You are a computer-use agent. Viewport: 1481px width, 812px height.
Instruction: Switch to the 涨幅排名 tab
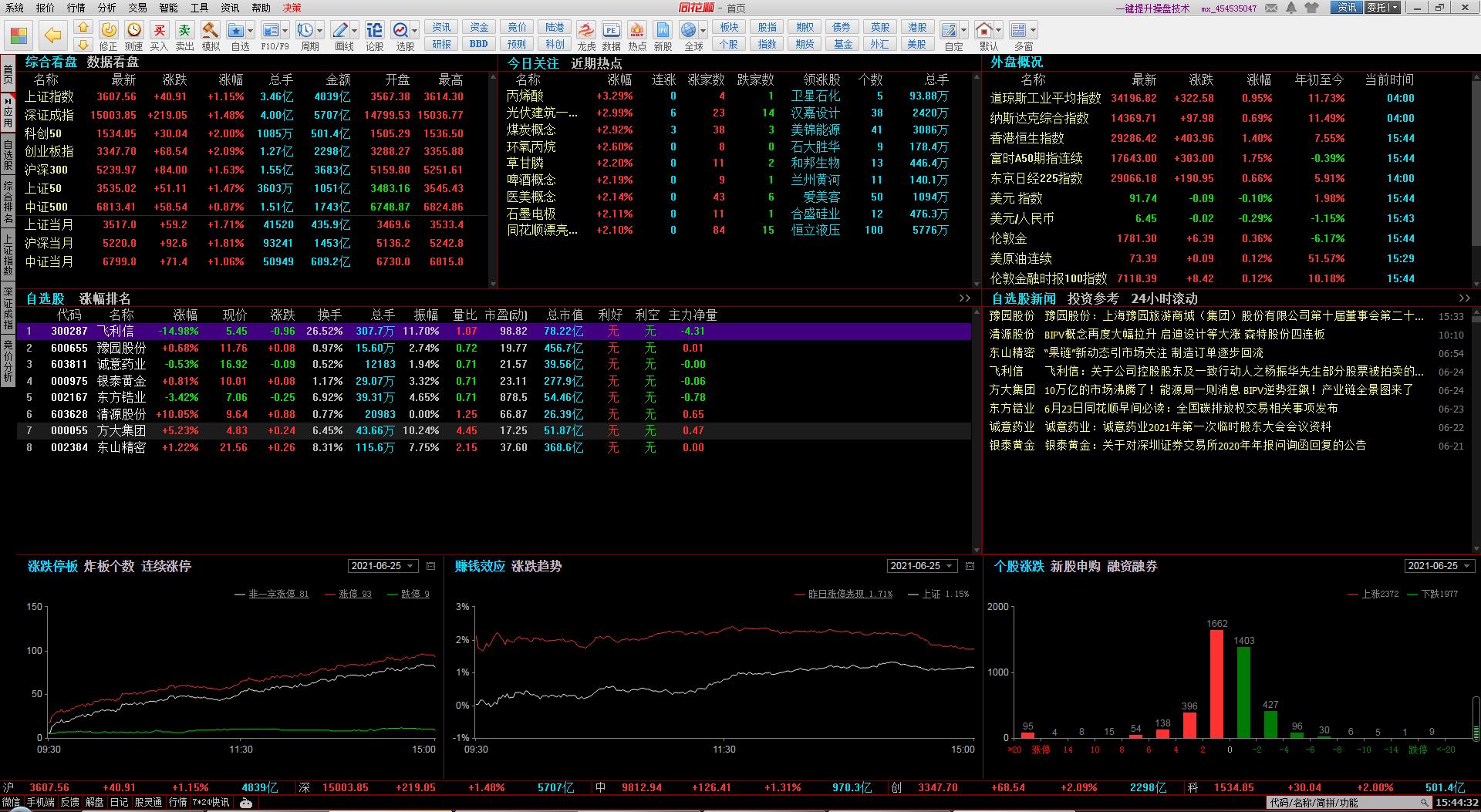tap(105, 298)
